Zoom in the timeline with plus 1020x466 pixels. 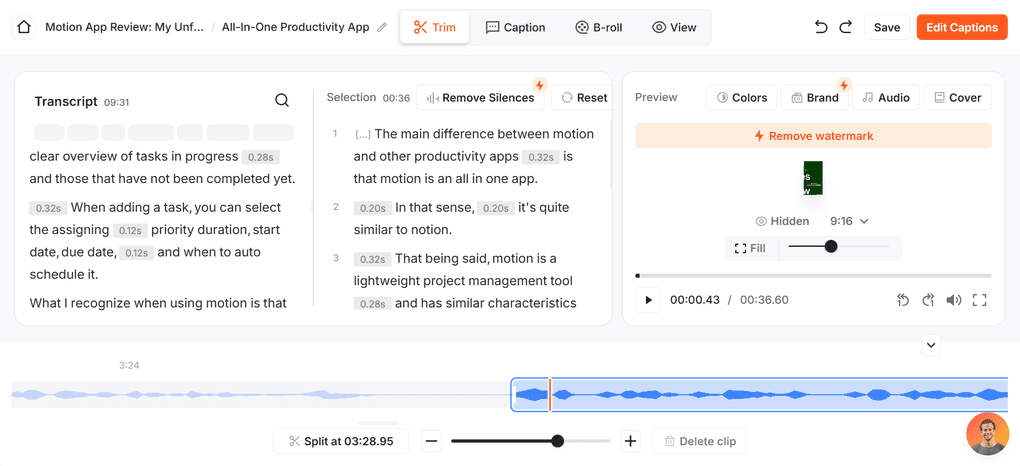[630, 441]
